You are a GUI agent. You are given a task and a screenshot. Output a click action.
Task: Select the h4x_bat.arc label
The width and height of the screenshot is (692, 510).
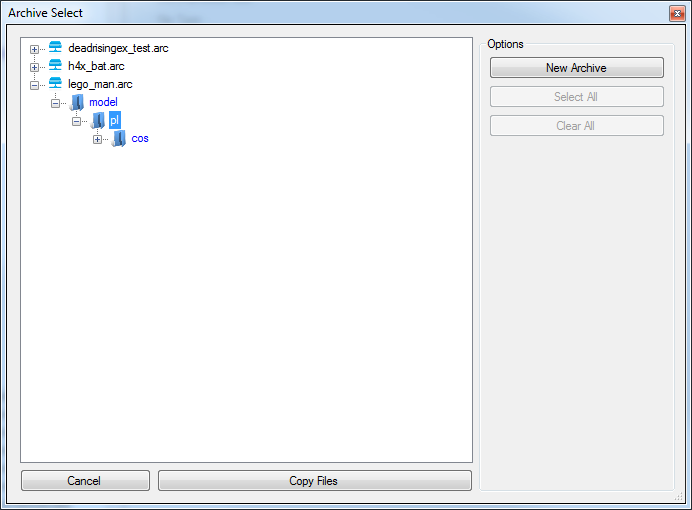[96, 66]
